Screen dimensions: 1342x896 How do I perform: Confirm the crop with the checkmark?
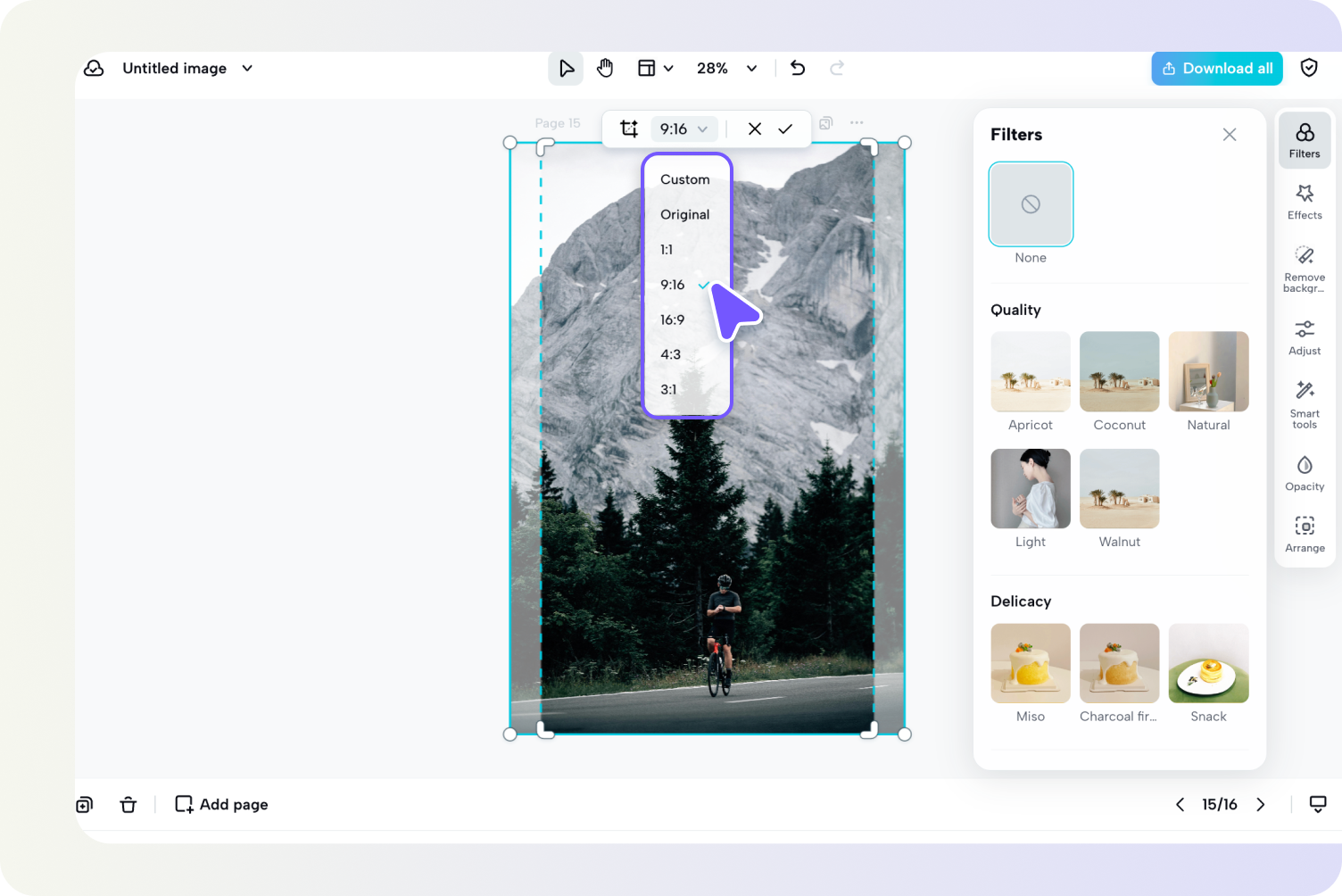tap(785, 129)
